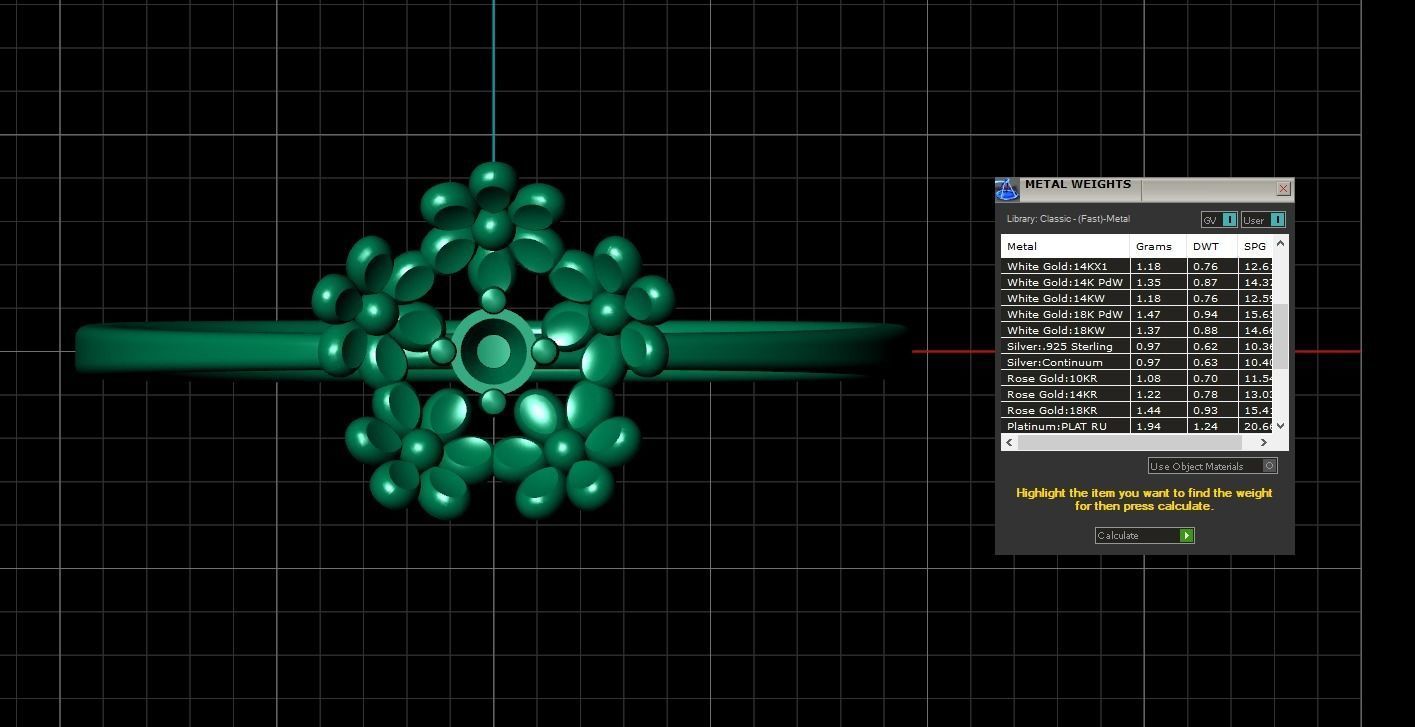Select the Platinum:PLAT RU row

click(1137, 426)
